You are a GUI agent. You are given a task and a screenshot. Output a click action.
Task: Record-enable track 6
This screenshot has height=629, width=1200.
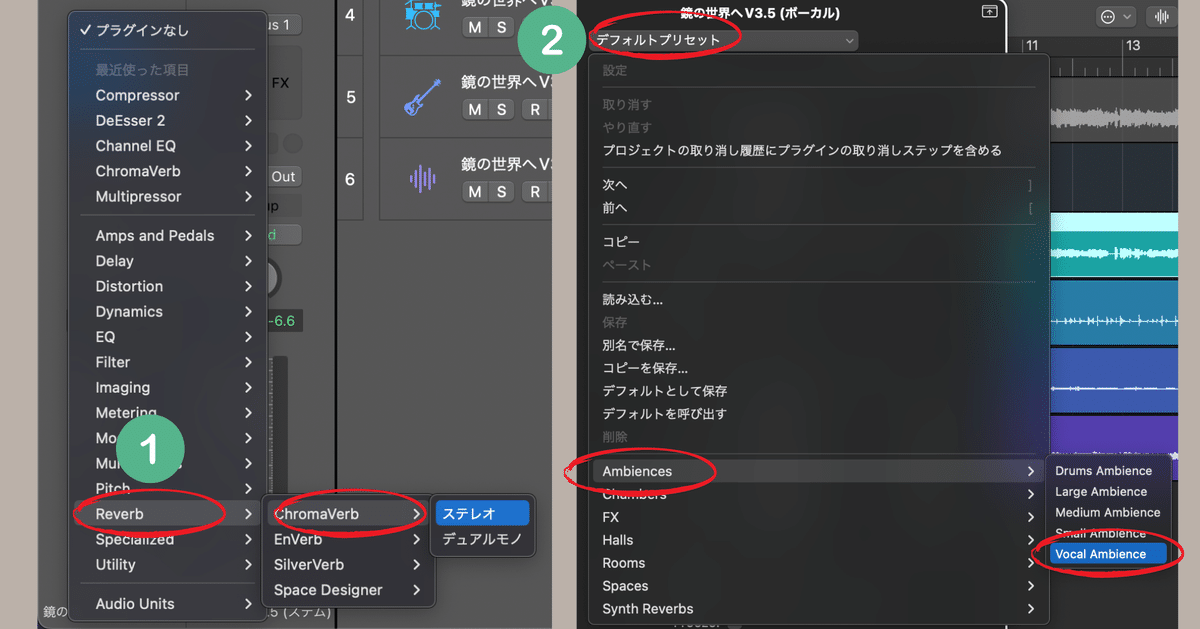pos(535,191)
